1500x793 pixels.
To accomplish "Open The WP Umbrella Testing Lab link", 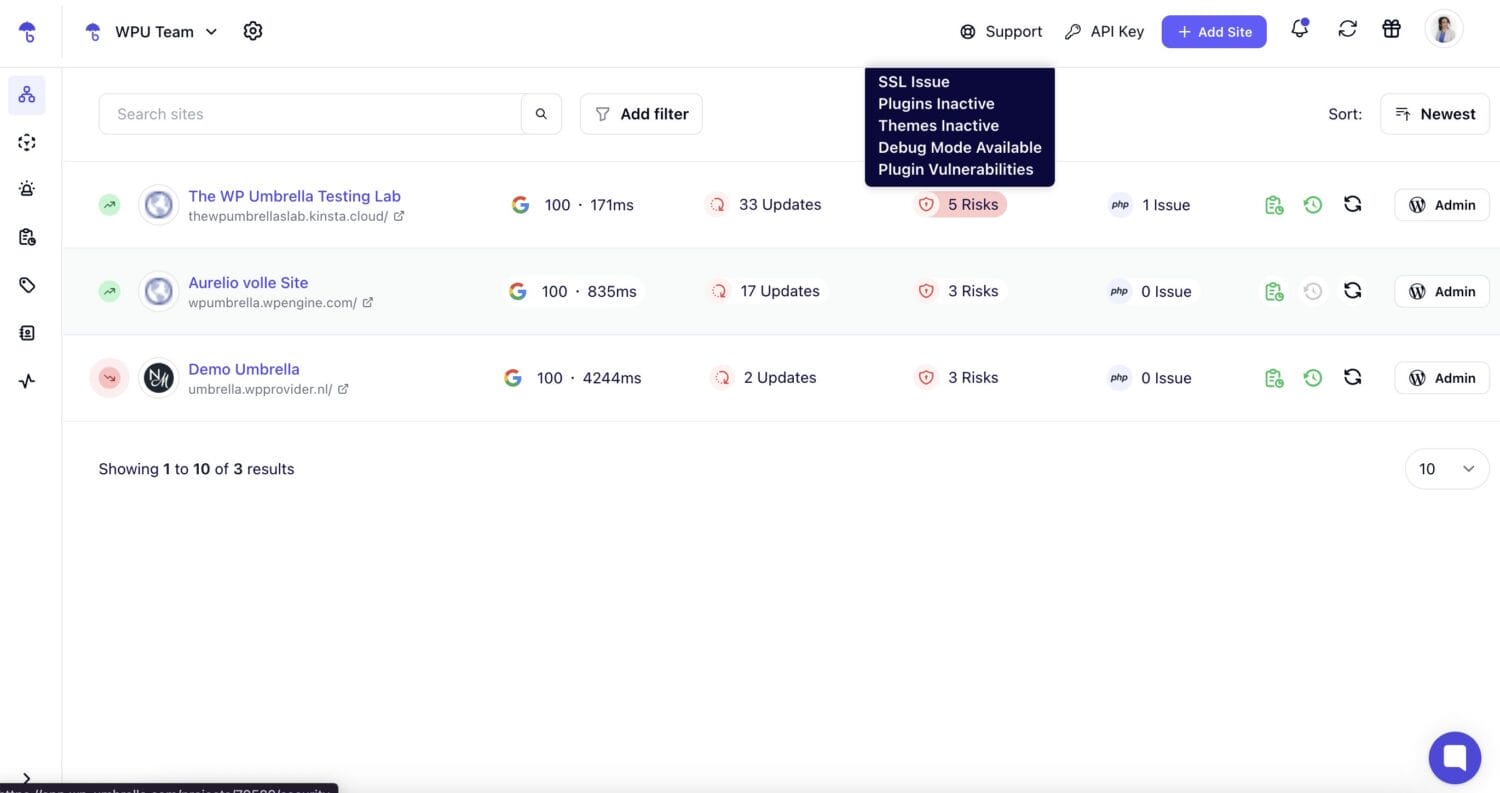I will (x=294, y=196).
